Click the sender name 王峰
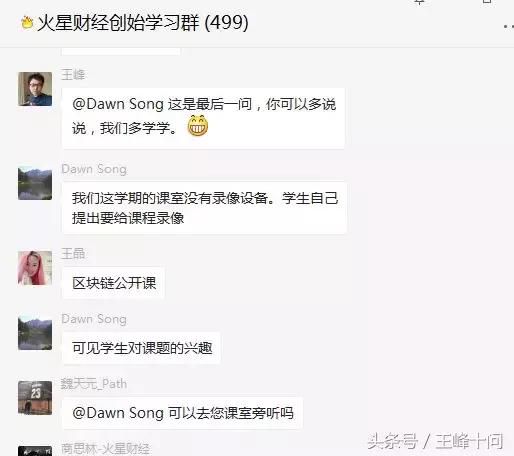This screenshot has width=514, height=456. (73, 75)
